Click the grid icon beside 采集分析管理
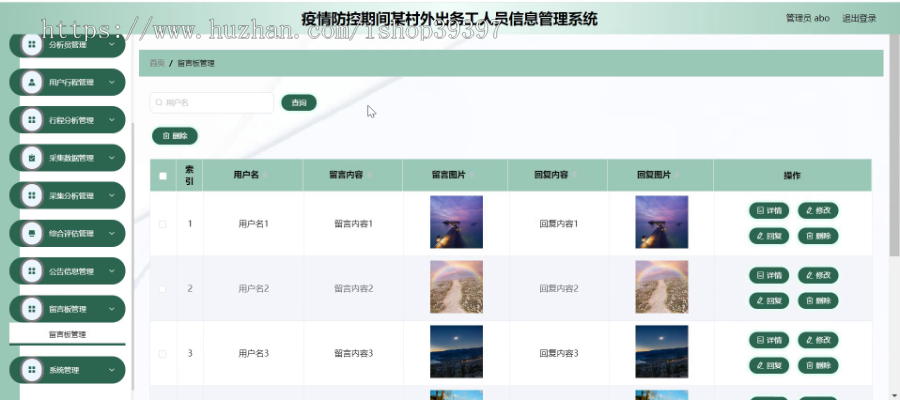 pos(32,196)
